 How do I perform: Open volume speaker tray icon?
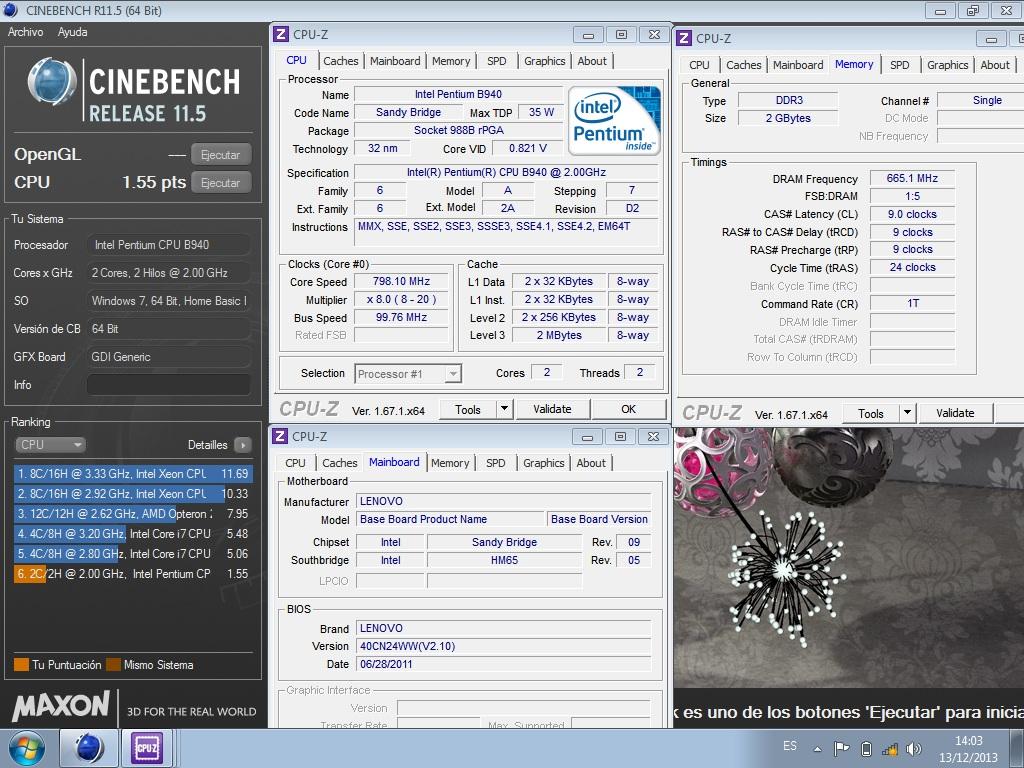tap(914, 749)
